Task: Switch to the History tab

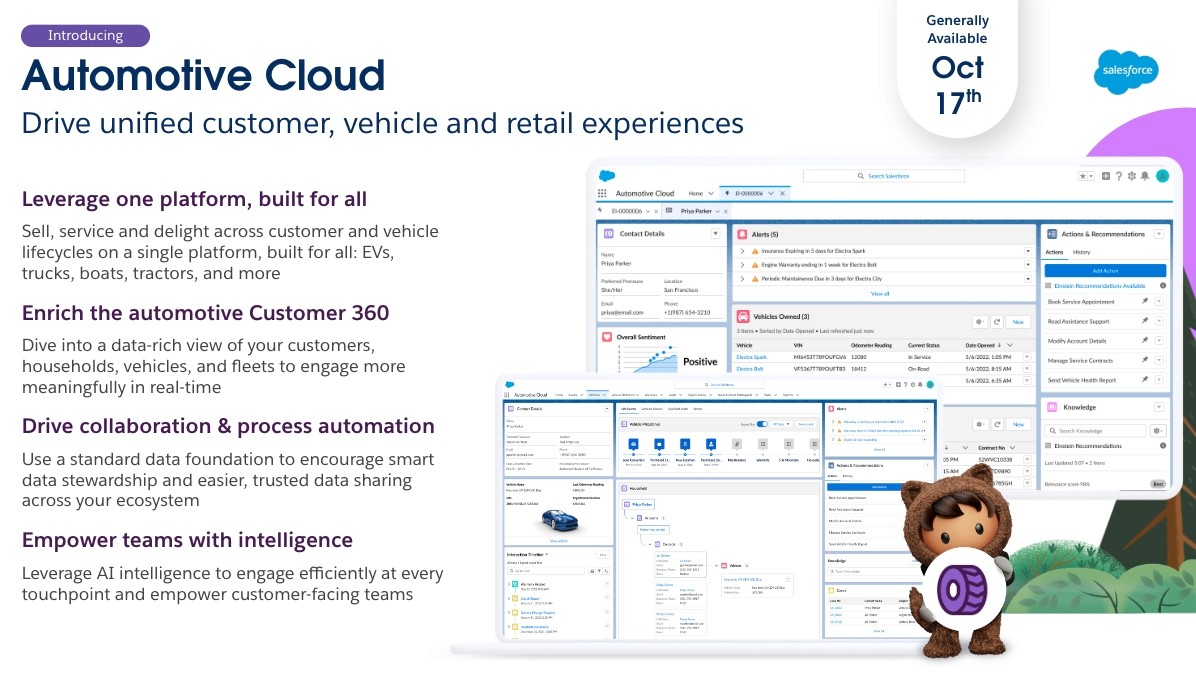Action: coord(1082,252)
